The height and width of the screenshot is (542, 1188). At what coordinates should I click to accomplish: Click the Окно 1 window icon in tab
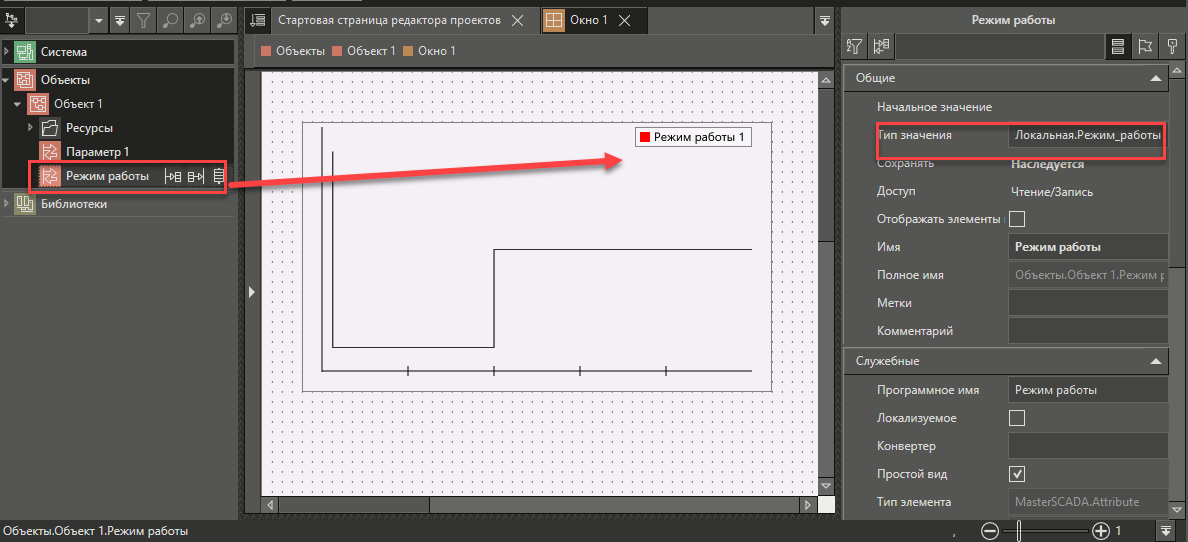[553, 20]
